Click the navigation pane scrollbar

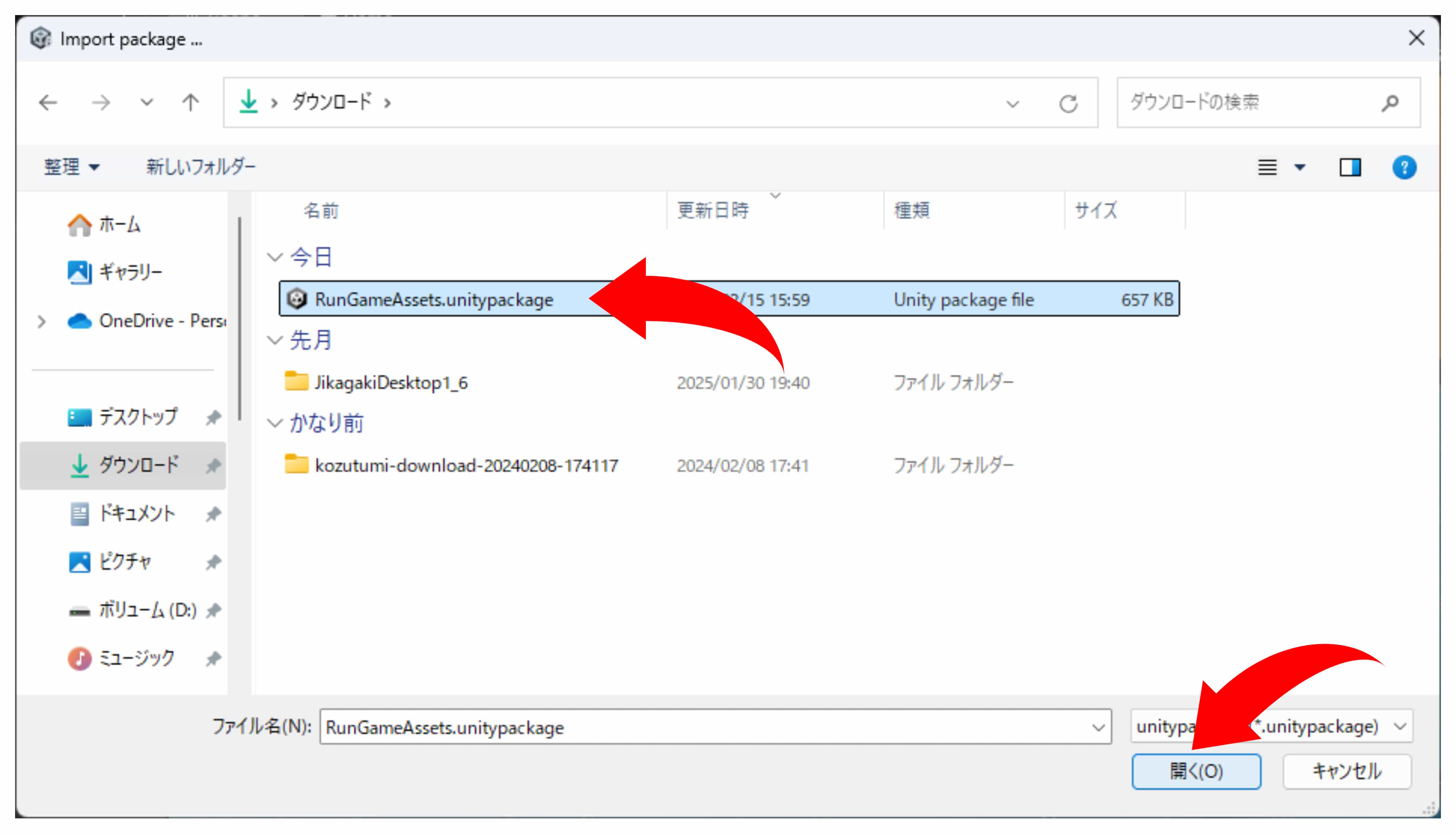(239, 319)
